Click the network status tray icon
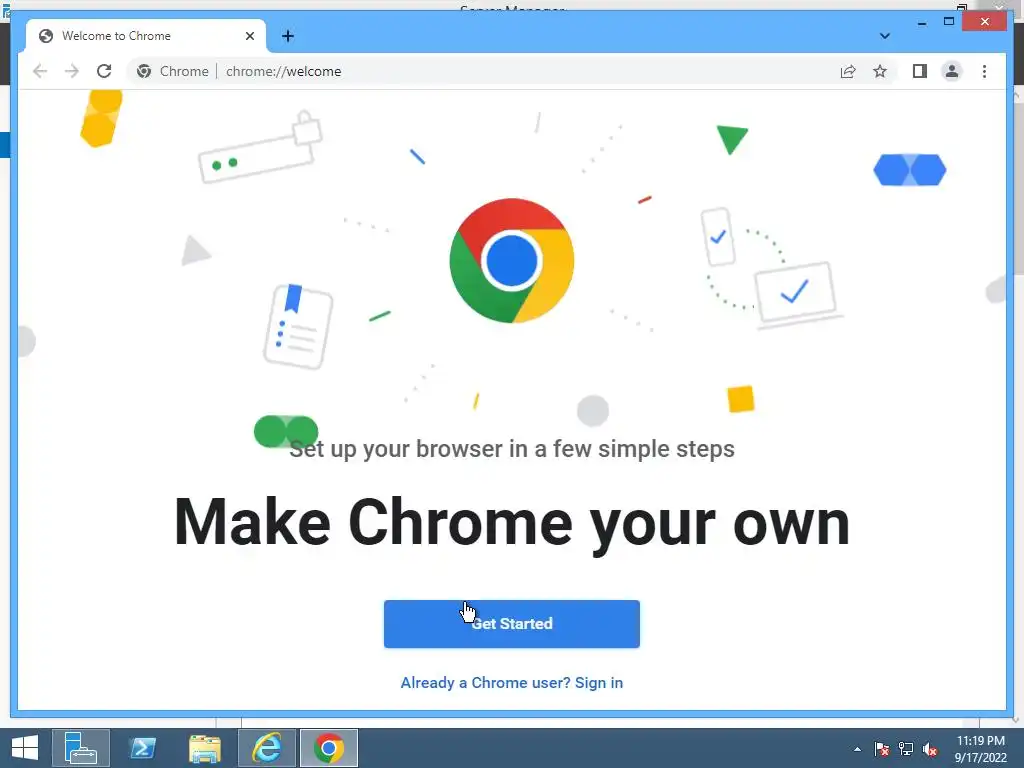The height and width of the screenshot is (768, 1024). tap(906, 749)
